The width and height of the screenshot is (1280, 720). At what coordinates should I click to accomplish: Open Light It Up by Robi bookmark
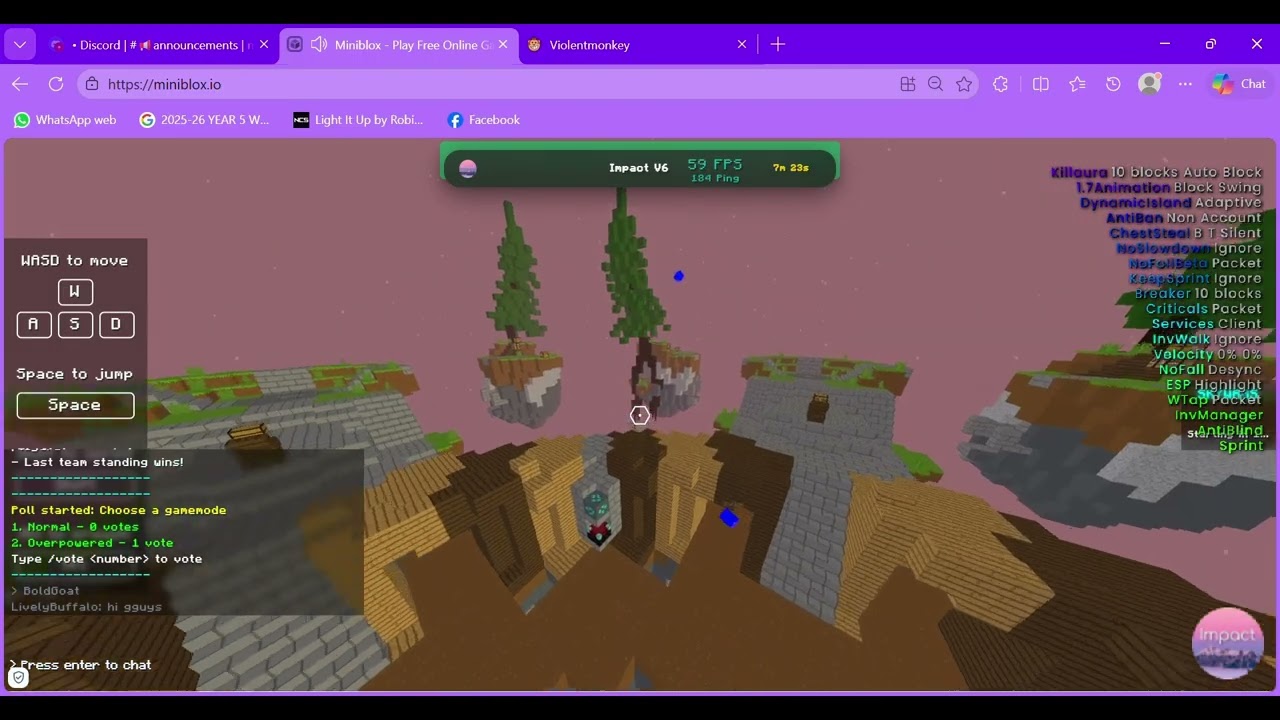358,120
